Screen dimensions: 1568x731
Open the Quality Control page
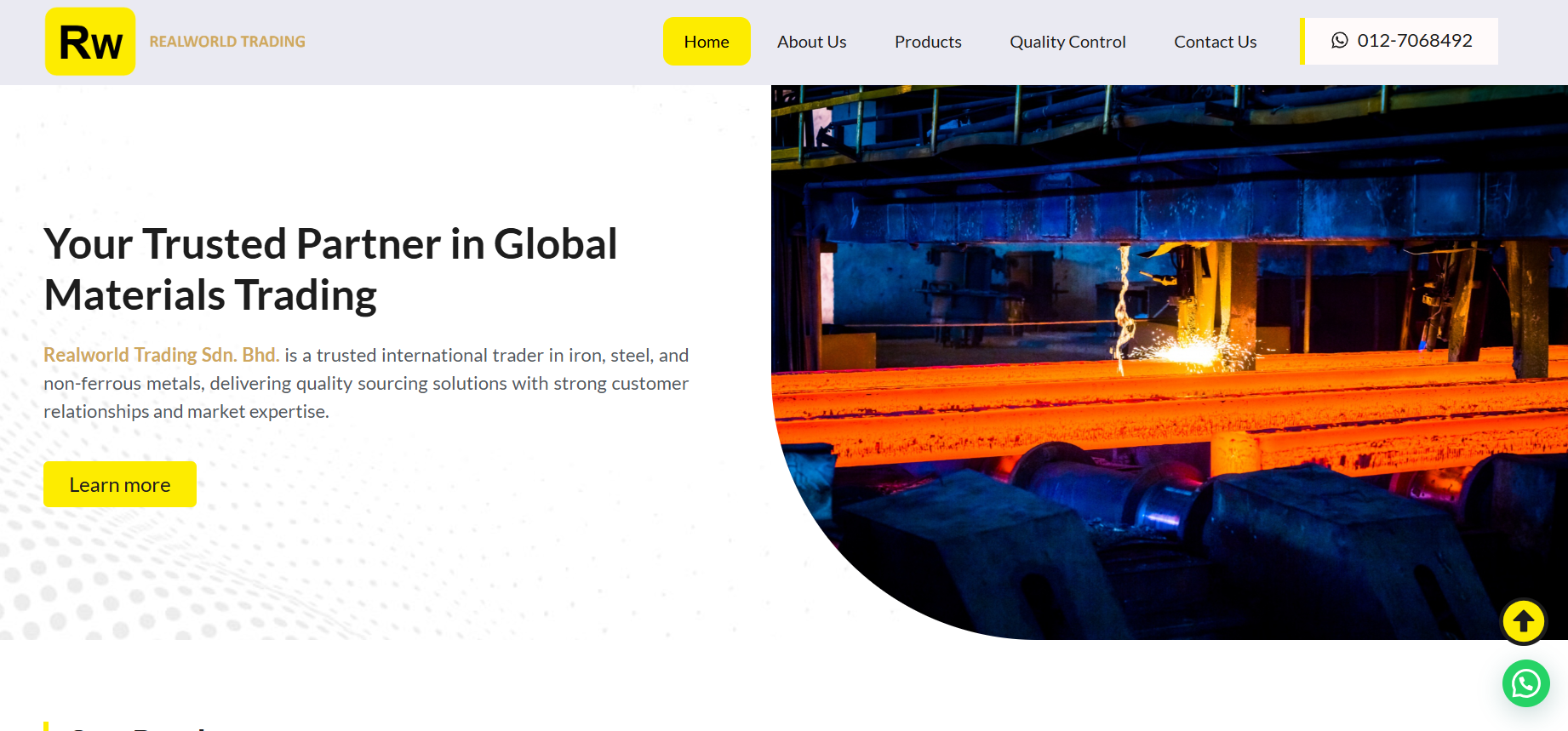click(x=1067, y=42)
